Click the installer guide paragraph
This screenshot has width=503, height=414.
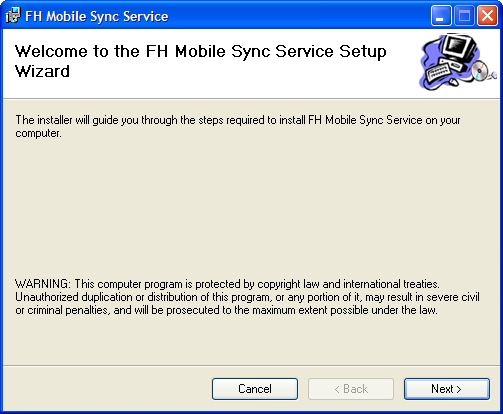click(238, 126)
